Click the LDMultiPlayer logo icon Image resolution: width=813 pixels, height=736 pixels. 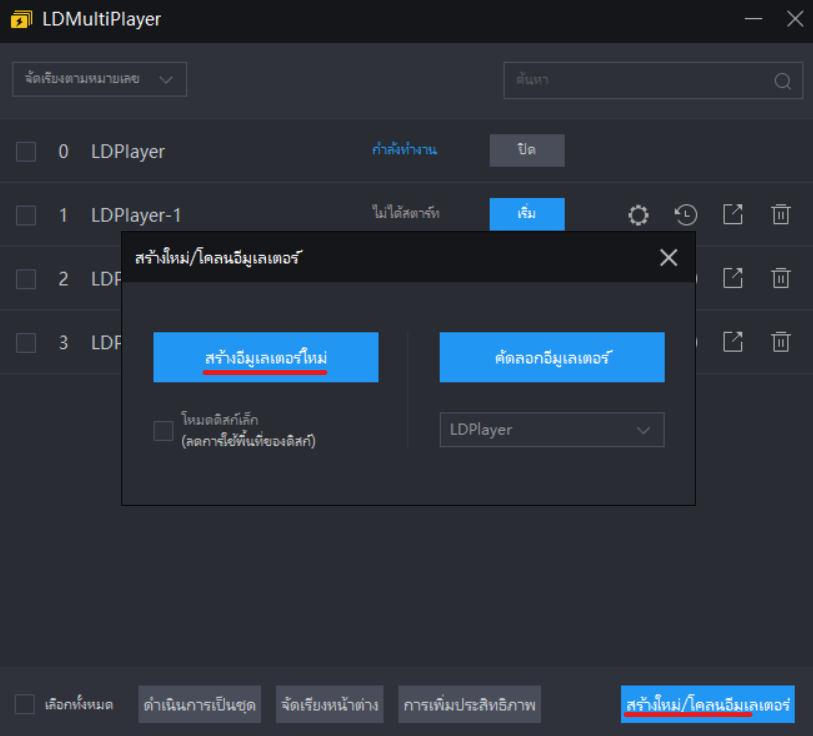tap(21, 19)
